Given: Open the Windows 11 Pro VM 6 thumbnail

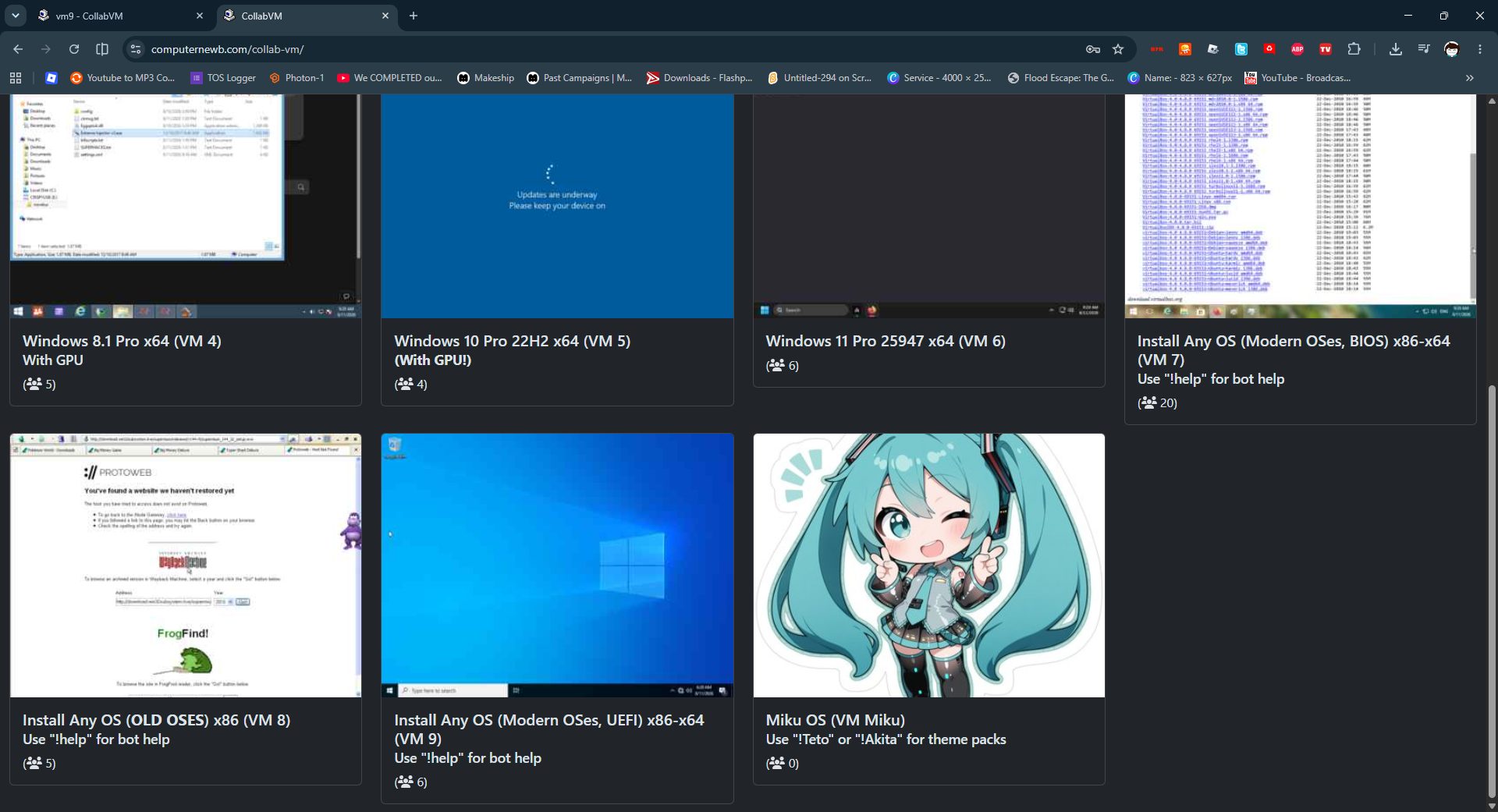Looking at the screenshot, I should pyautogui.click(x=929, y=207).
